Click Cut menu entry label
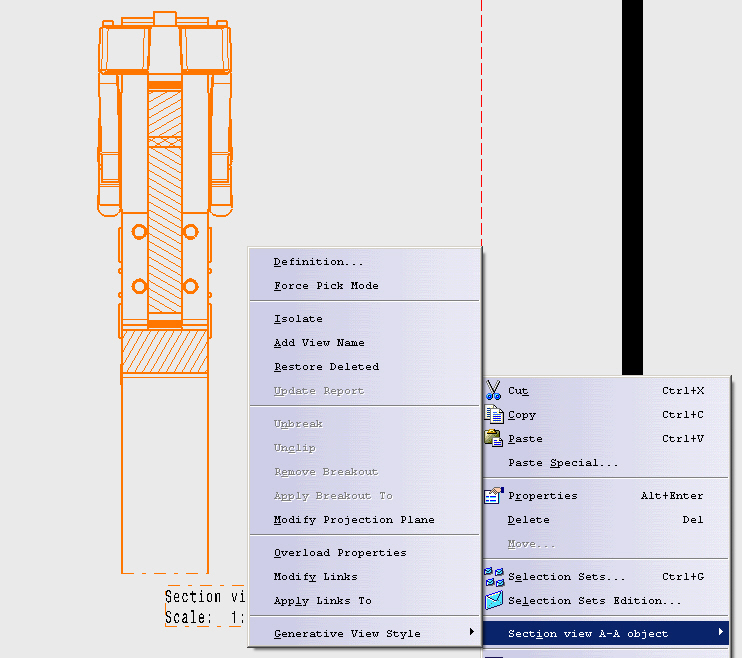Image resolution: width=742 pixels, height=658 pixels. click(x=518, y=391)
